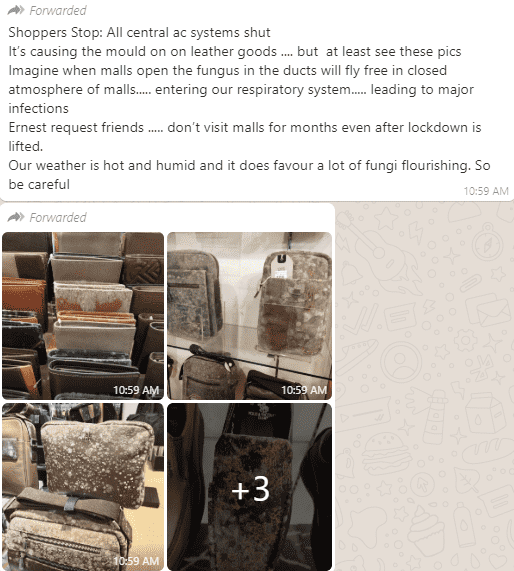
Task: Open the '+3' more photos tile
Action: [x=250, y=487]
